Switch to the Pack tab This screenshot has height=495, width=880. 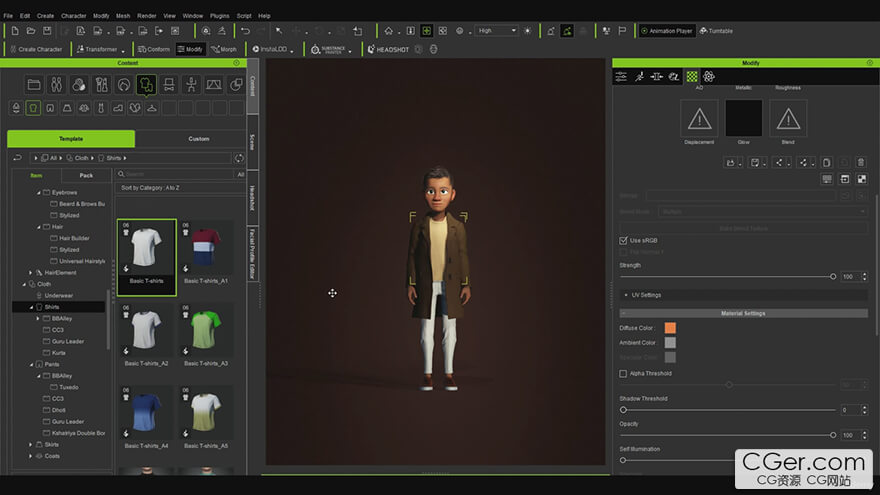86,176
